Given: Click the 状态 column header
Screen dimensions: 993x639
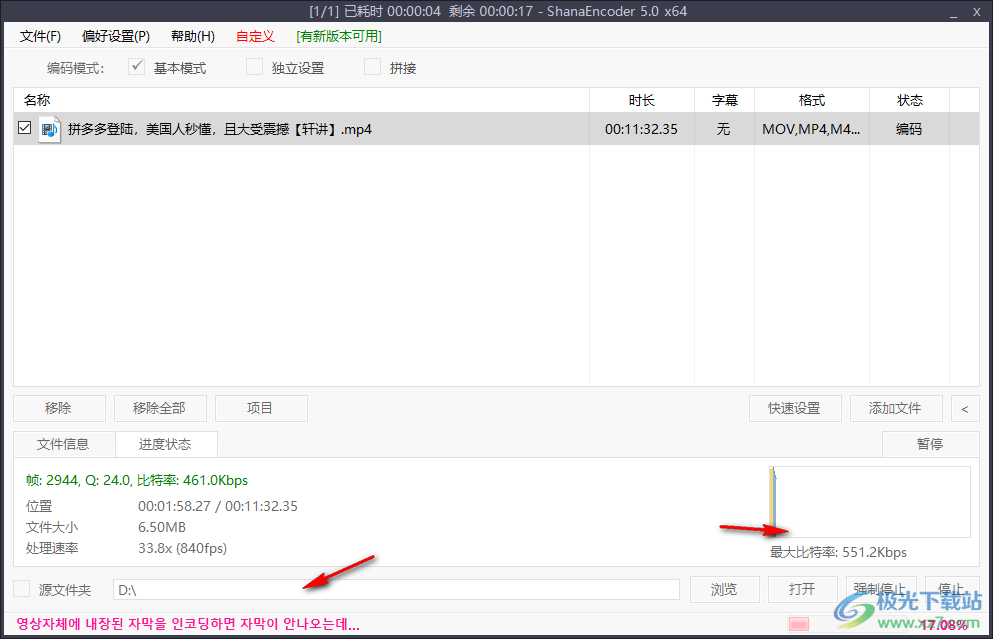Looking at the screenshot, I should click(x=909, y=100).
